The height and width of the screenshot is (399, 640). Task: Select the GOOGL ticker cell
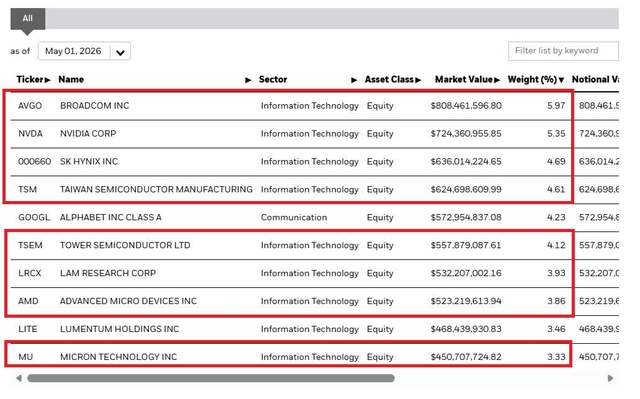(34, 217)
